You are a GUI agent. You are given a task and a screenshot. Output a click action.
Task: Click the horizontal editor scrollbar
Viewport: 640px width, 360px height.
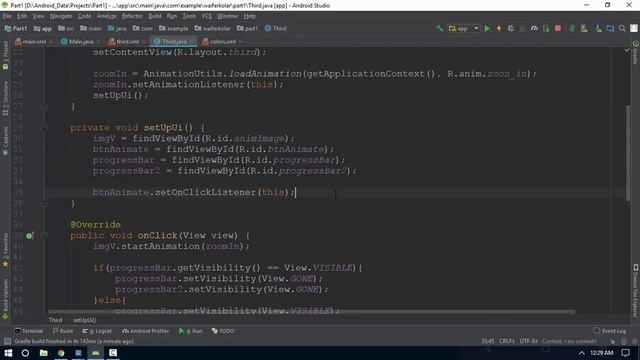pos(311,312)
